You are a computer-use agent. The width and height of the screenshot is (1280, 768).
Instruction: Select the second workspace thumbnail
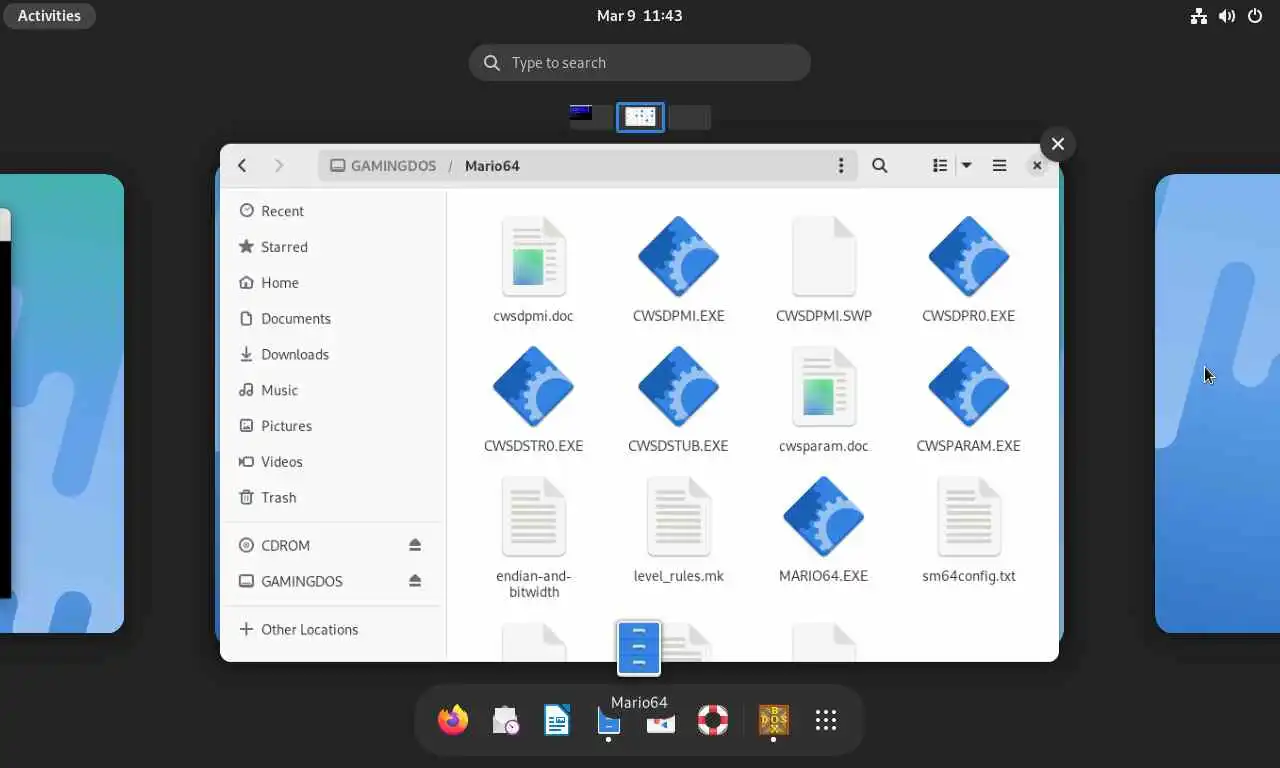[640, 117]
